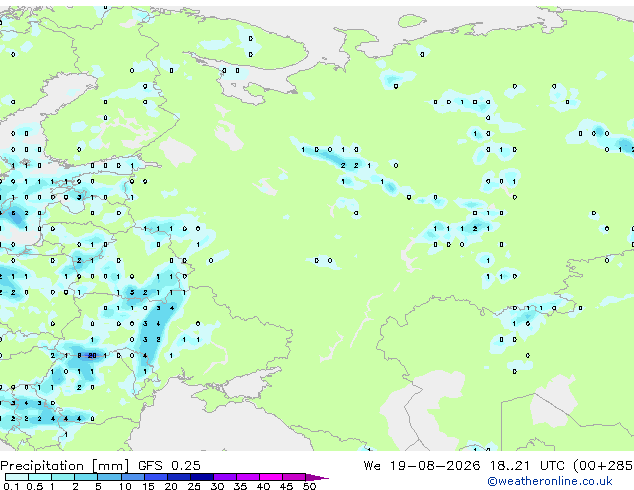The width and height of the screenshot is (634, 490).
Task: Select purple swatch between 30 and 35
Action: pos(225,477)
